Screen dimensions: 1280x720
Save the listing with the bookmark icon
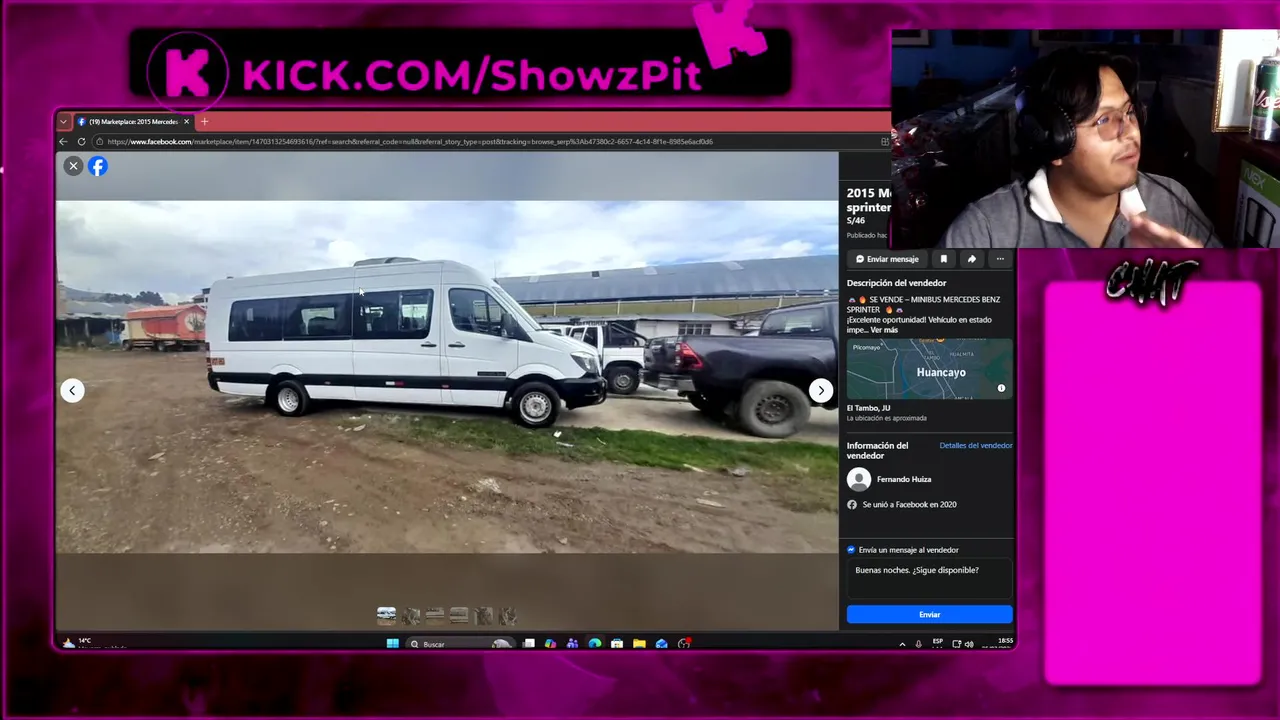pyautogui.click(x=943, y=259)
